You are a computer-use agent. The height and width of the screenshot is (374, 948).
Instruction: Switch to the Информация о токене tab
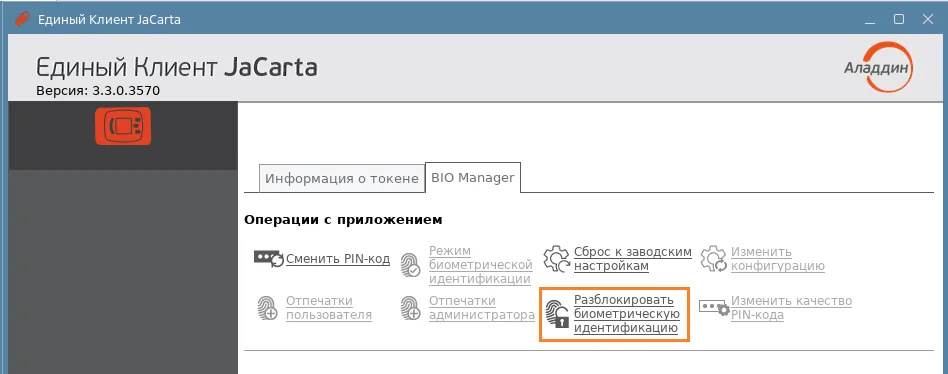tap(342, 179)
